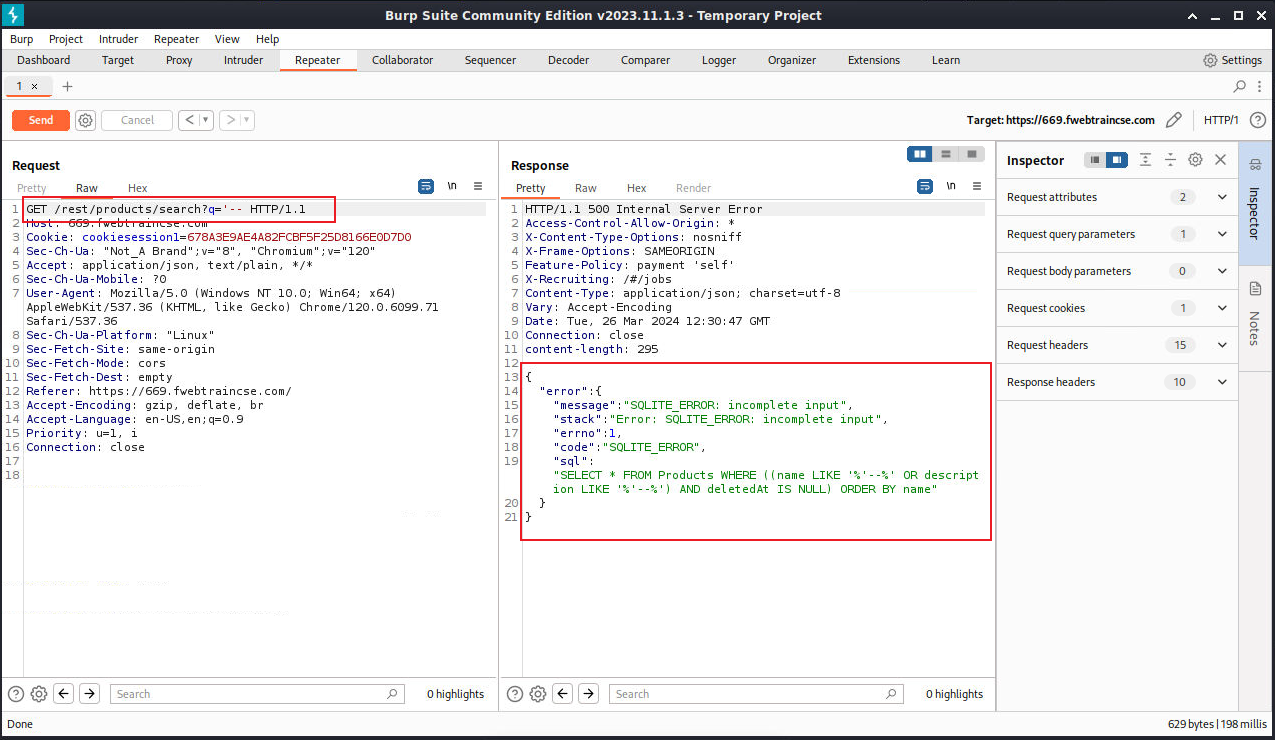This screenshot has height=740, width=1275.
Task: Select top-bottom layout view
Action: pos(946,154)
